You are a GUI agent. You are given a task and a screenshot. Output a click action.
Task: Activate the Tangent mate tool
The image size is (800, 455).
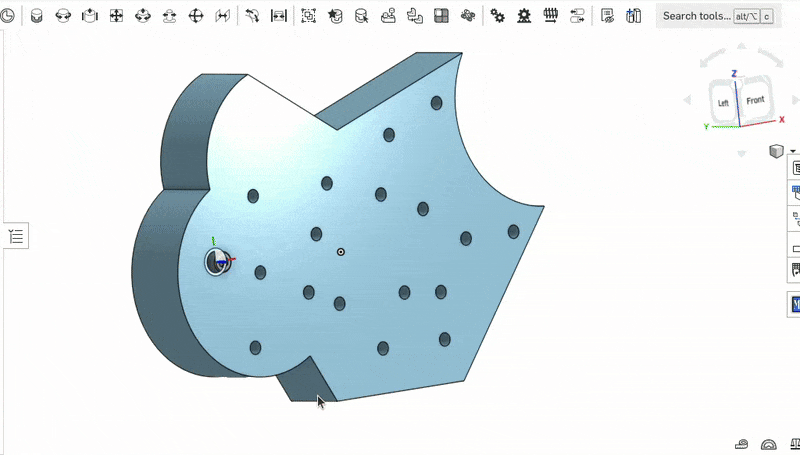pos(252,16)
